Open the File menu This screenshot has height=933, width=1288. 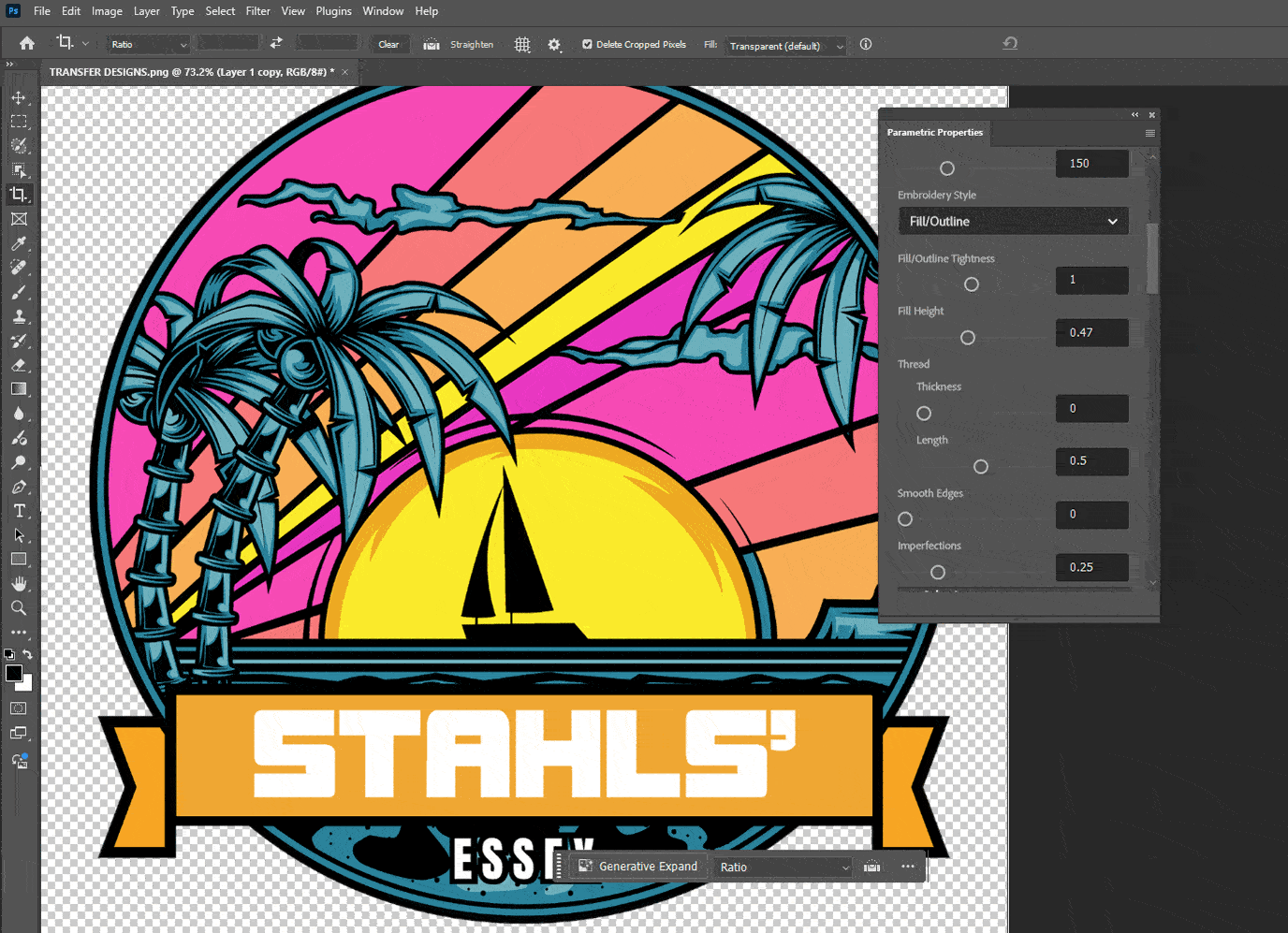coord(42,11)
